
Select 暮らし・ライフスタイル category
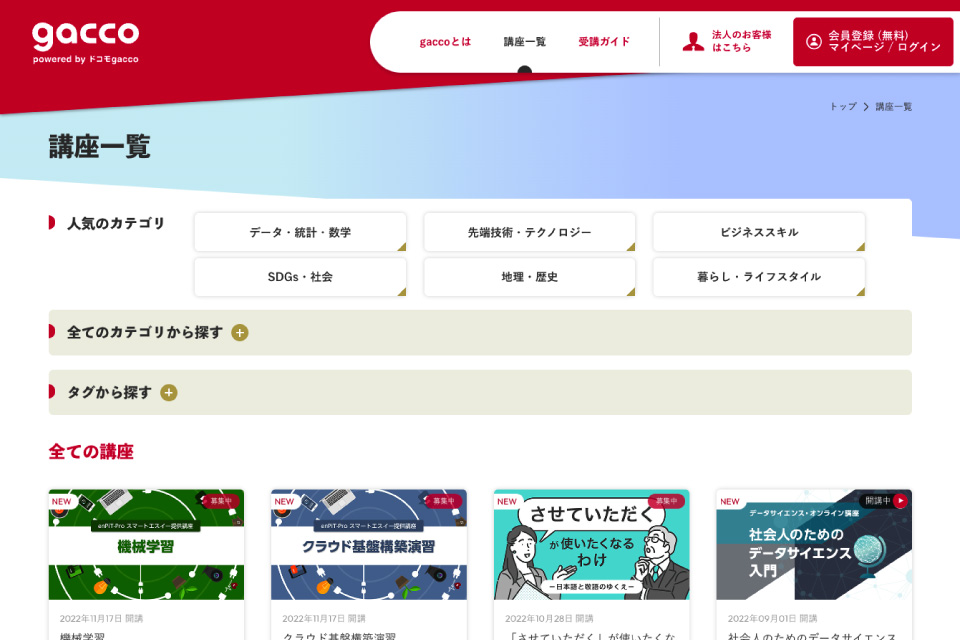coord(758,277)
